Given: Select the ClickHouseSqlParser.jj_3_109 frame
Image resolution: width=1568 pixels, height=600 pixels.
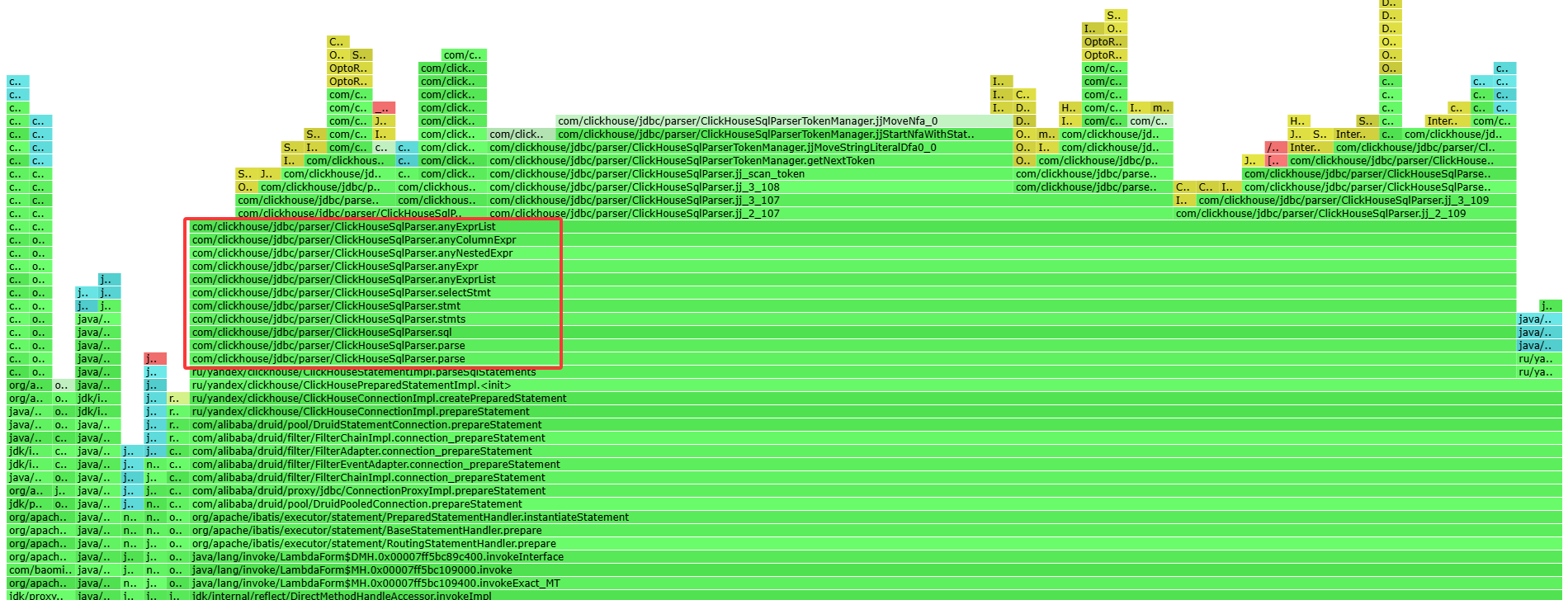Looking at the screenshot, I should (1344, 201).
